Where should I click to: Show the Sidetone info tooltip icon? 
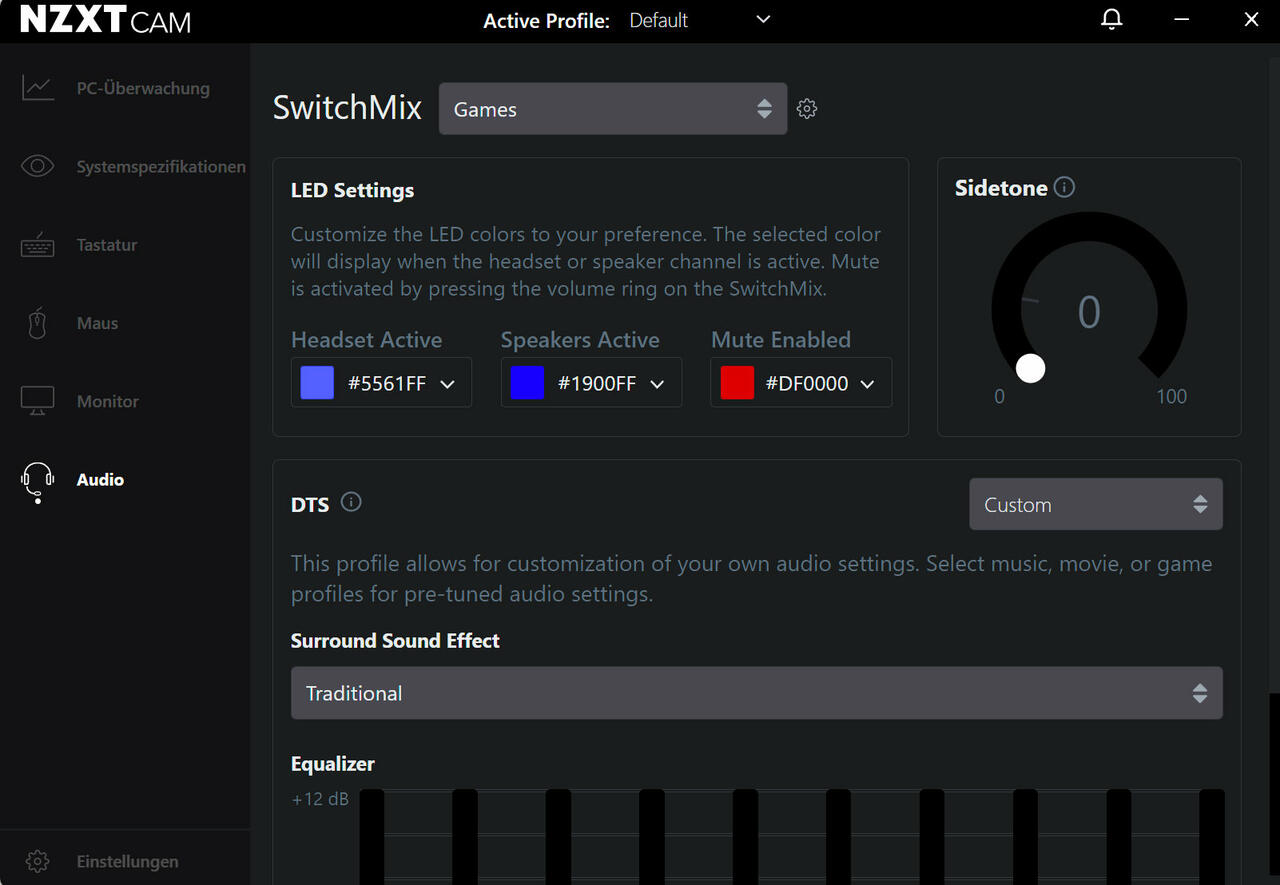click(1064, 187)
